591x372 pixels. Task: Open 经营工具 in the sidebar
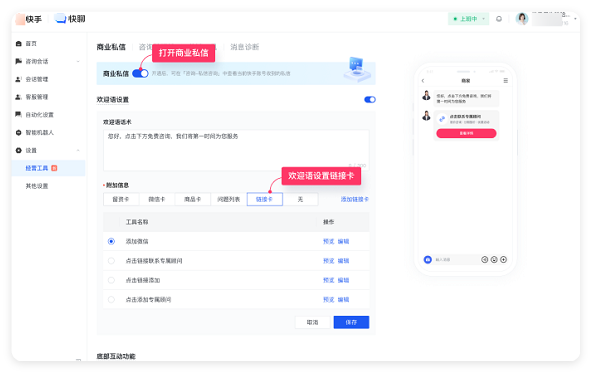pyautogui.click(x=48, y=168)
